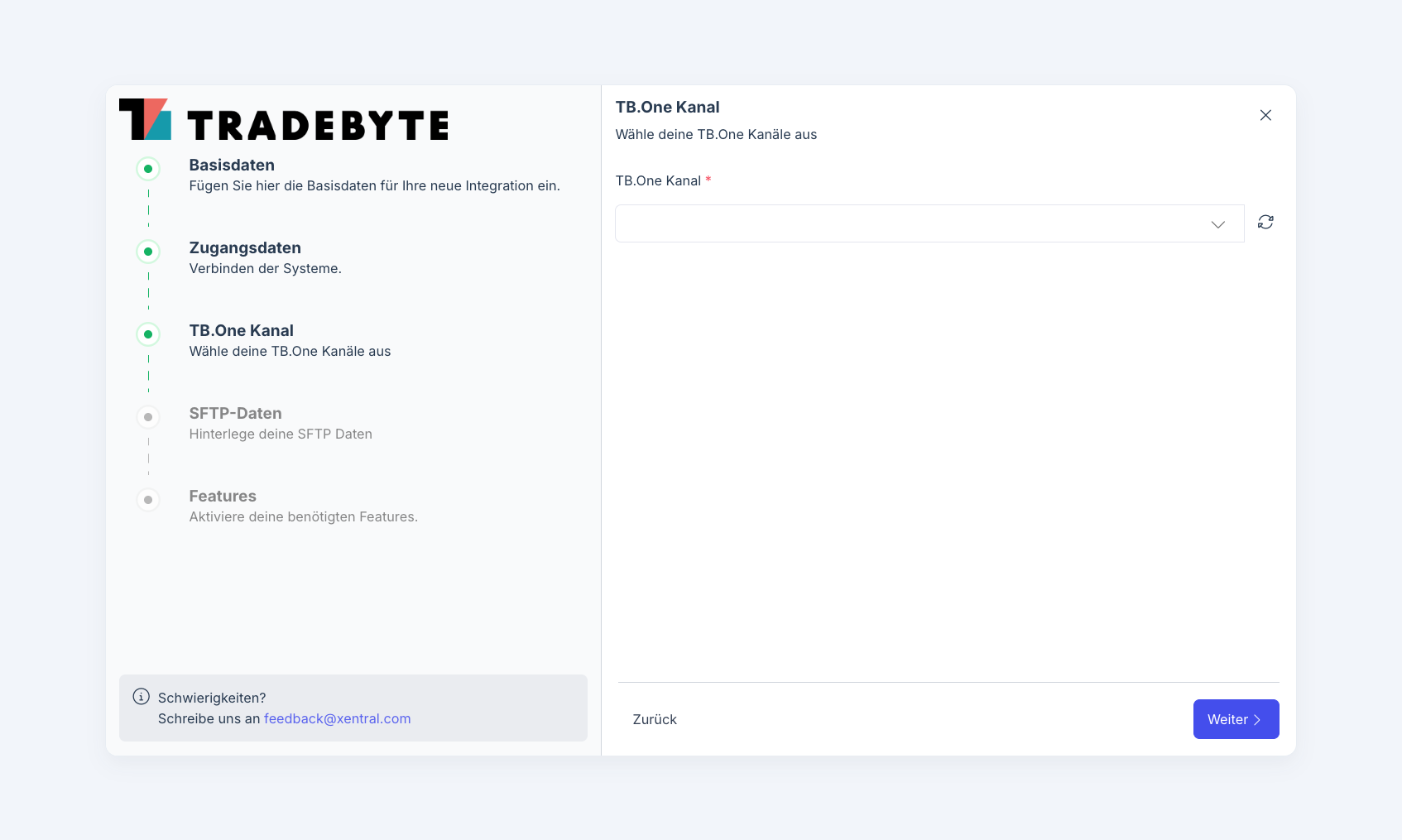This screenshot has width=1402, height=840.
Task: Click the SFTP-Daten step indicator circle
Action: 148,417
